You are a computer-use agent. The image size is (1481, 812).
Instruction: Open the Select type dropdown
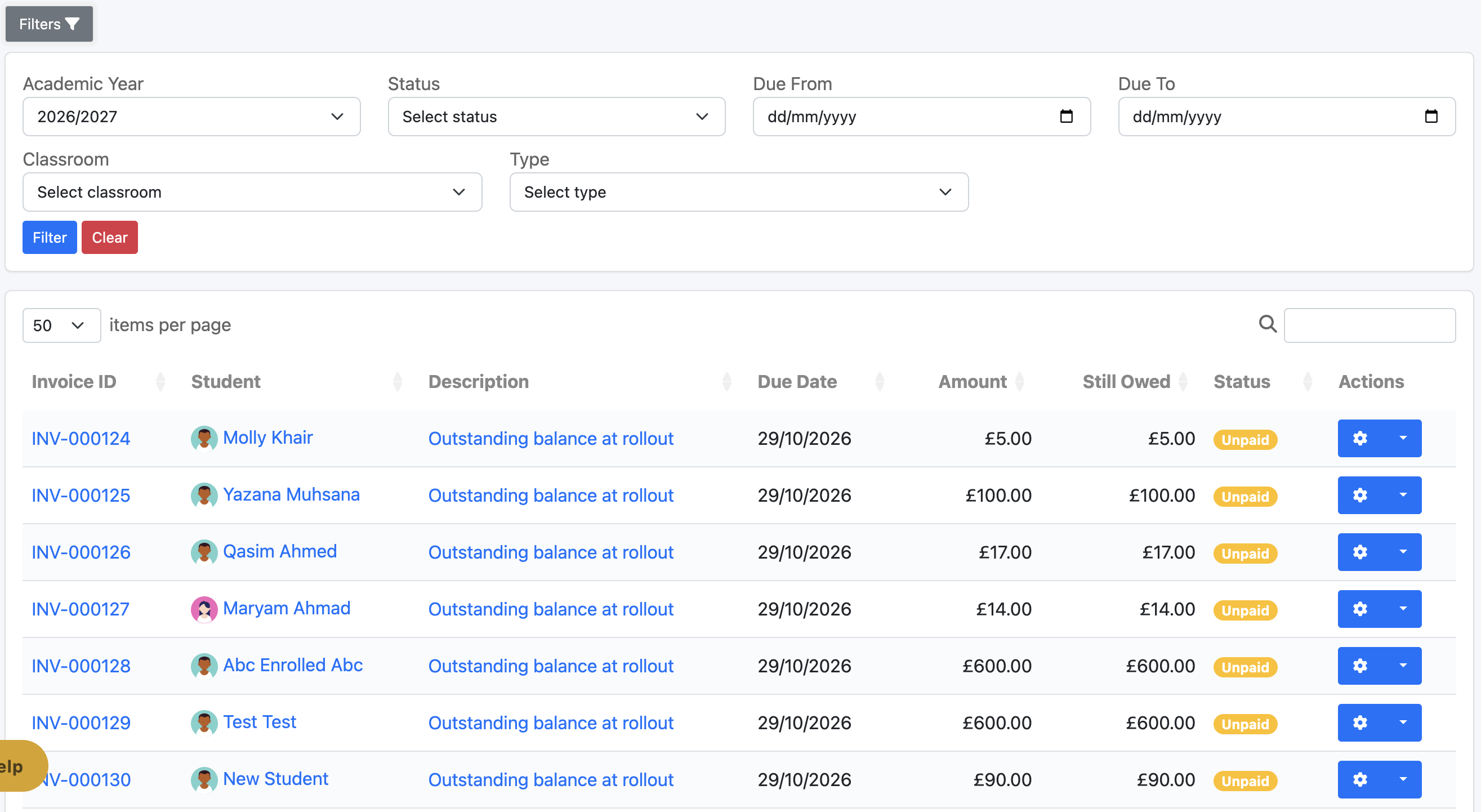tap(739, 192)
